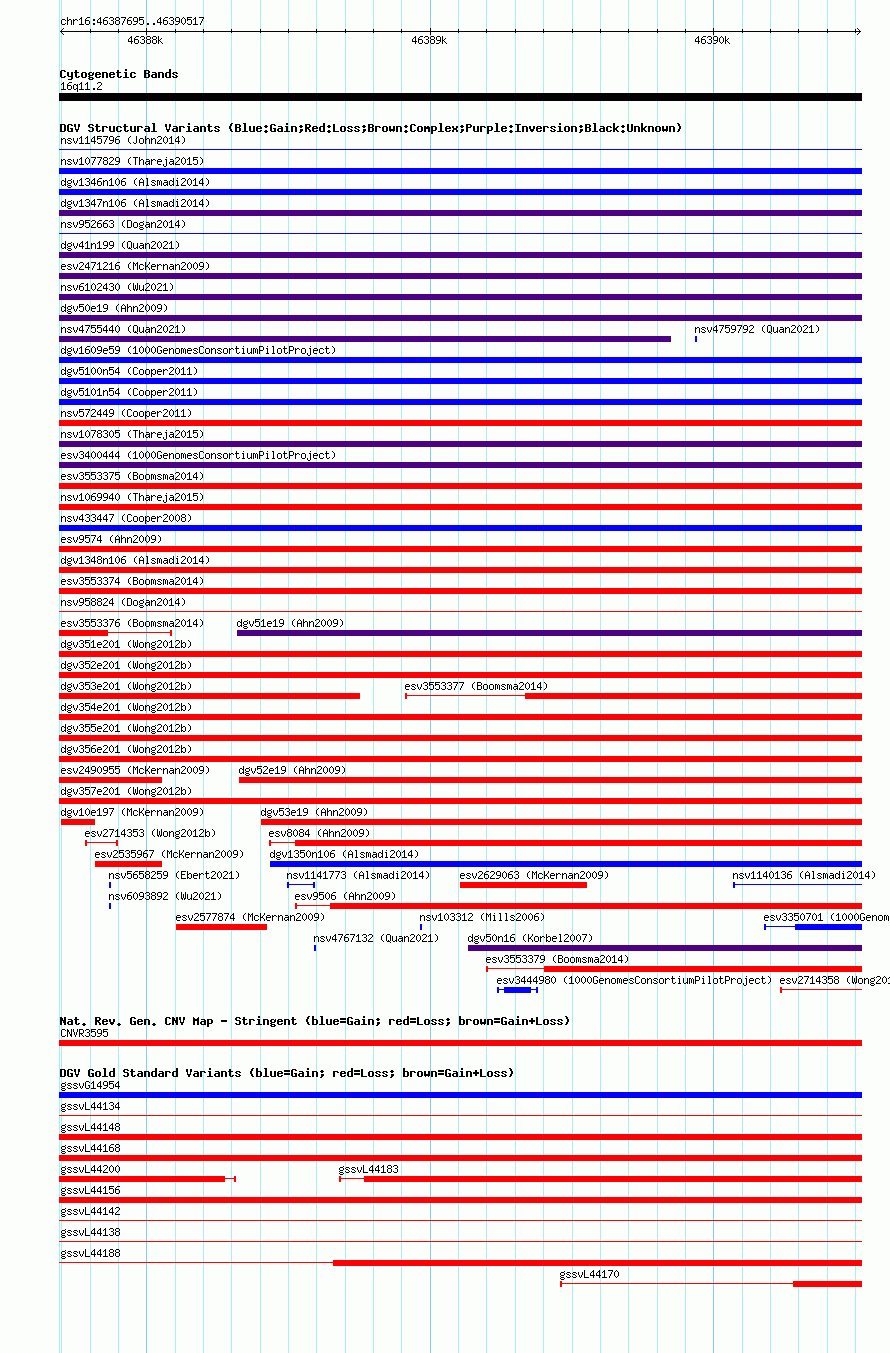Select esv8084 (Ahn2009) label
The image size is (890, 1353).
tap(319, 833)
